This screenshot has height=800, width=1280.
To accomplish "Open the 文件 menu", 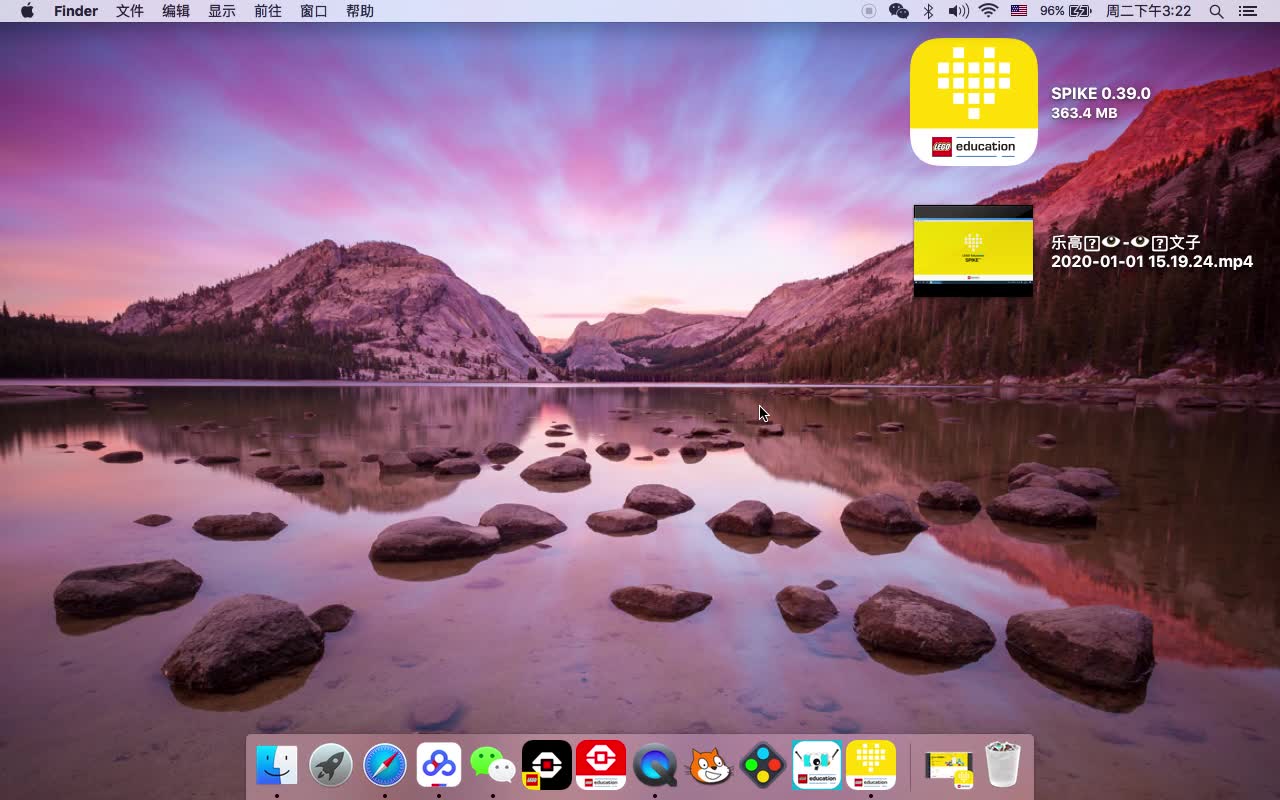I will click(x=130, y=11).
